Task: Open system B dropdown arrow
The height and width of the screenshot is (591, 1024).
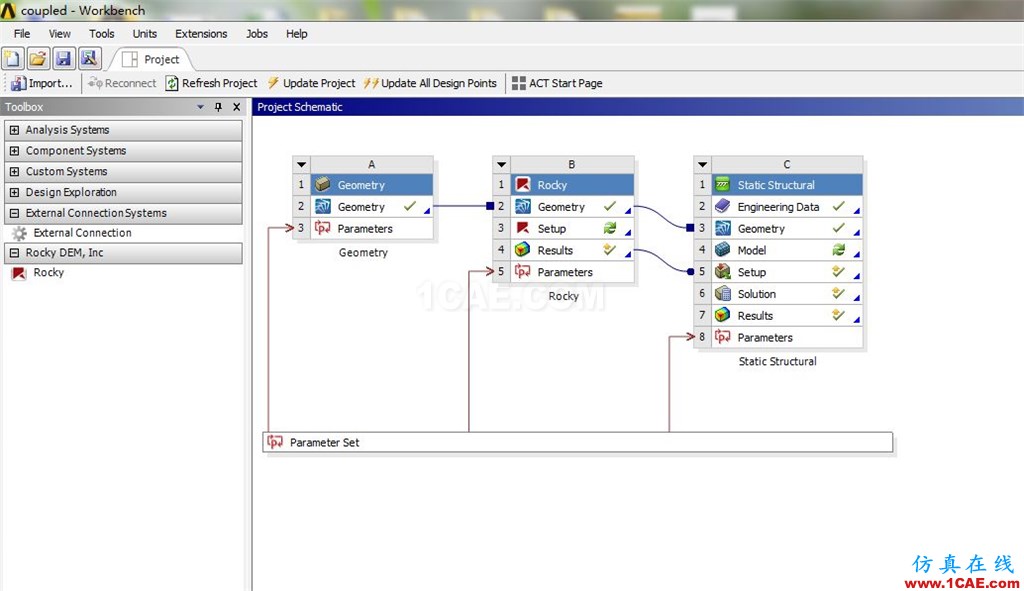Action: coord(501,165)
